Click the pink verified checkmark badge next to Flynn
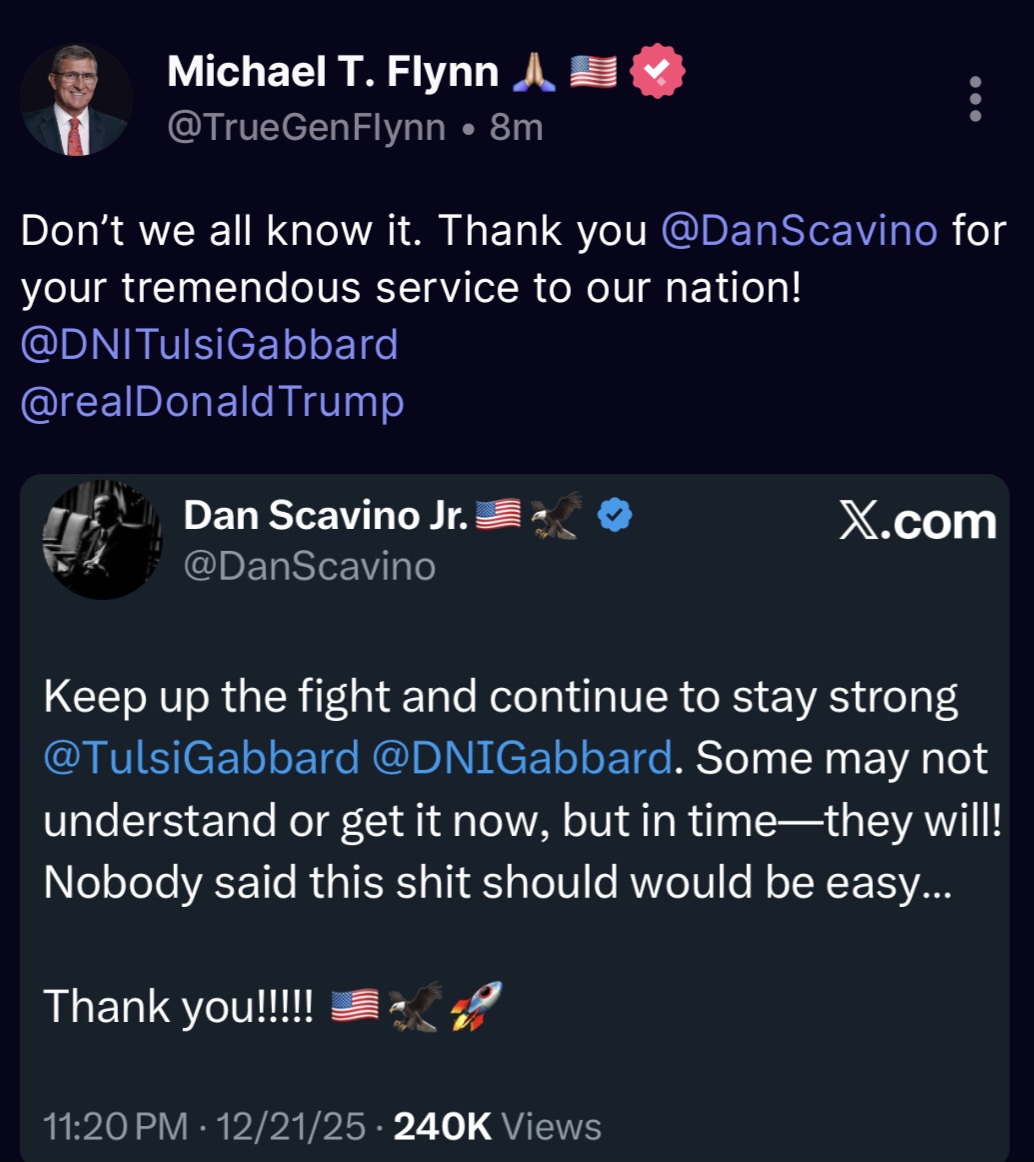 tap(657, 70)
